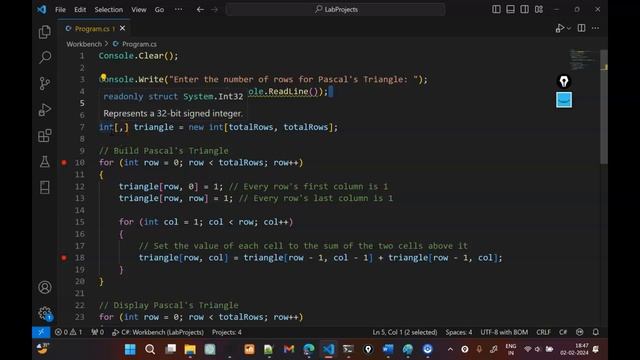Open Word from the taskbar
The height and width of the screenshot is (360, 640).
tap(388, 349)
